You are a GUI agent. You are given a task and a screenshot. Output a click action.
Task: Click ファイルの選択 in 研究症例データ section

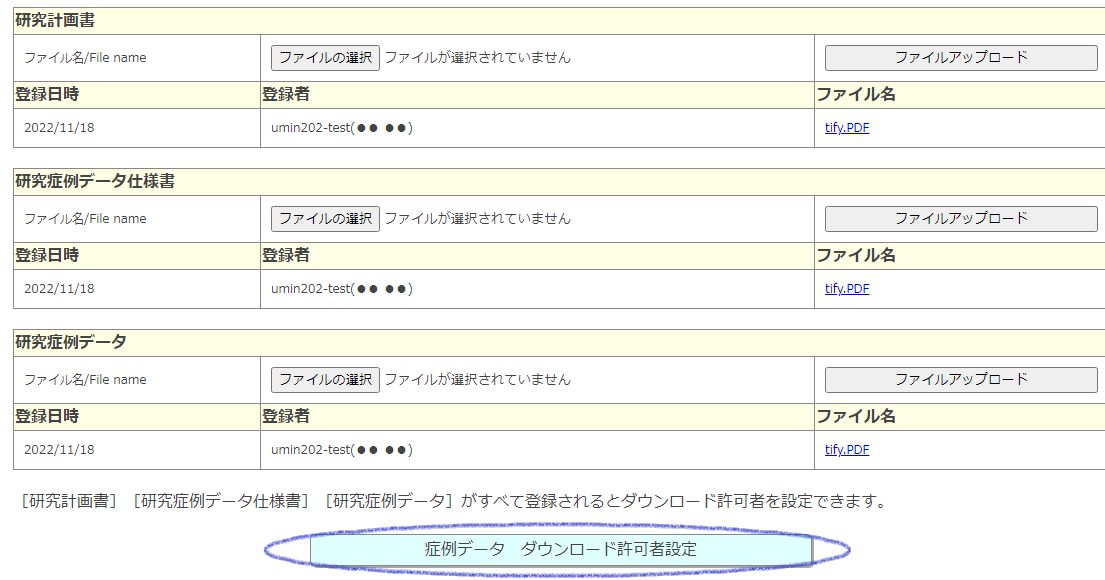(x=325, y=380)
